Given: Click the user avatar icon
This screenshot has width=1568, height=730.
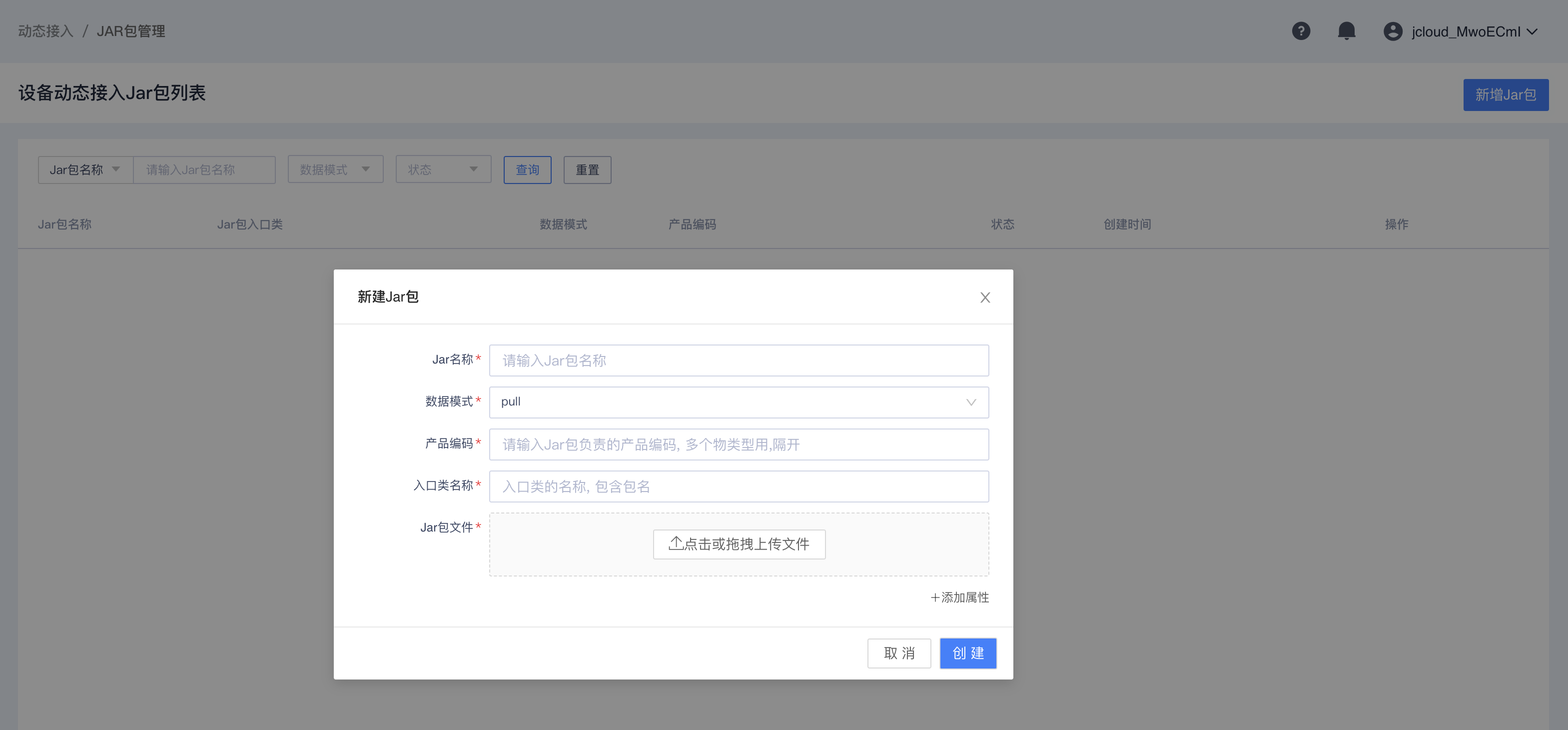Looking at the screenshot, I should coord(1393,31).
